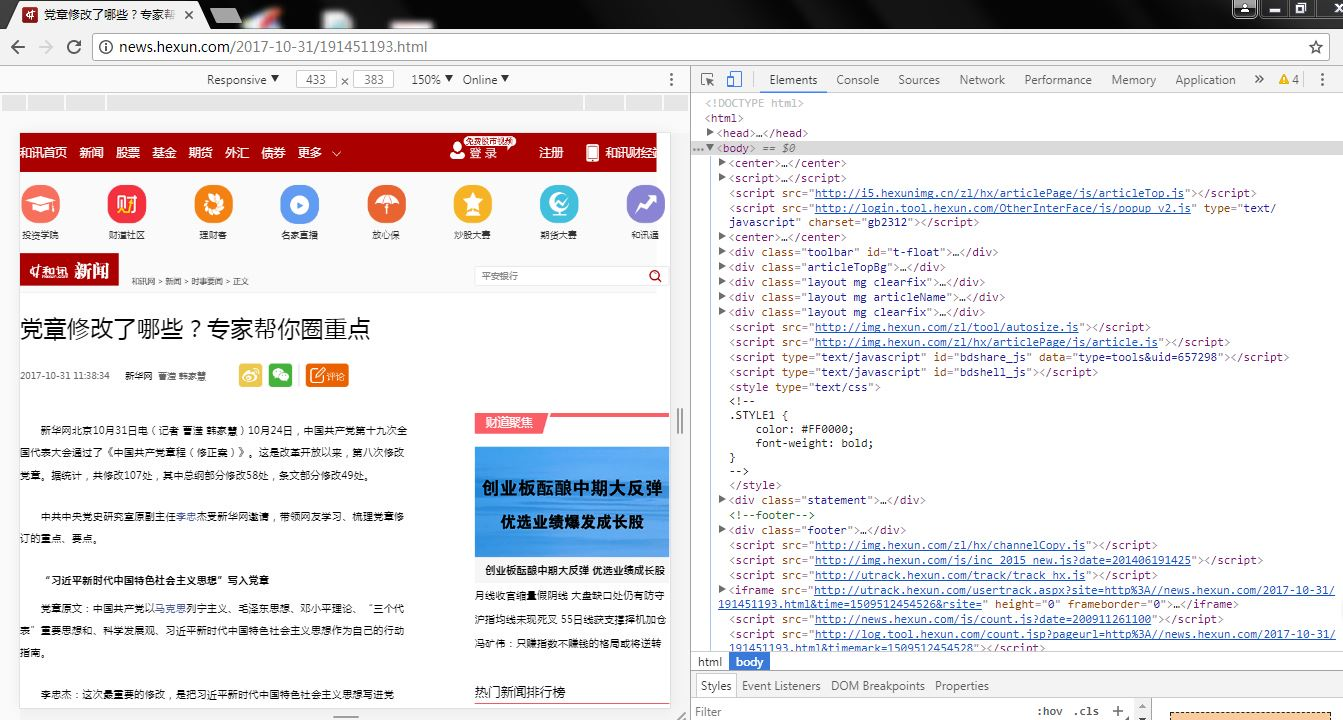Screen dimensions: 1343x720
Task: Switch to the Performance tab
Action: coord(1058,80)
